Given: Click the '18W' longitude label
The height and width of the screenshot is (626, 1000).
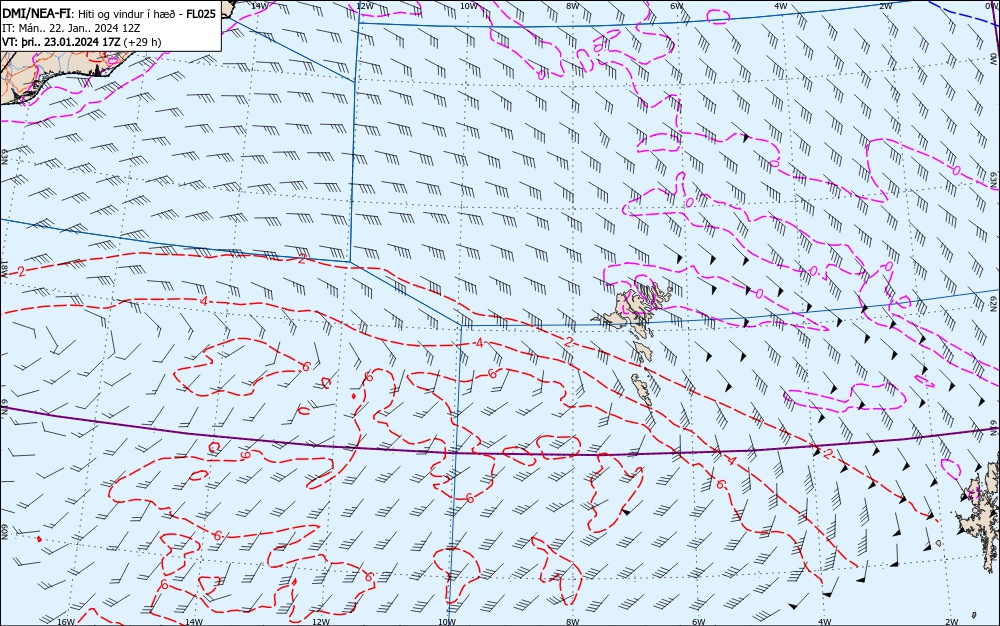Looking at the screenshot, I should pyautogui.click(x=4, y=268).
